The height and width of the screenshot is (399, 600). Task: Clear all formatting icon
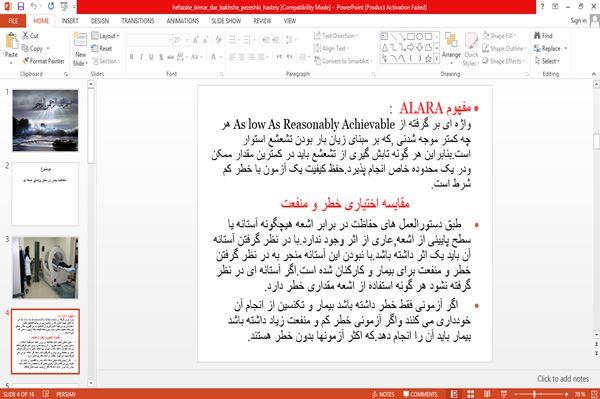click(218, 40)
